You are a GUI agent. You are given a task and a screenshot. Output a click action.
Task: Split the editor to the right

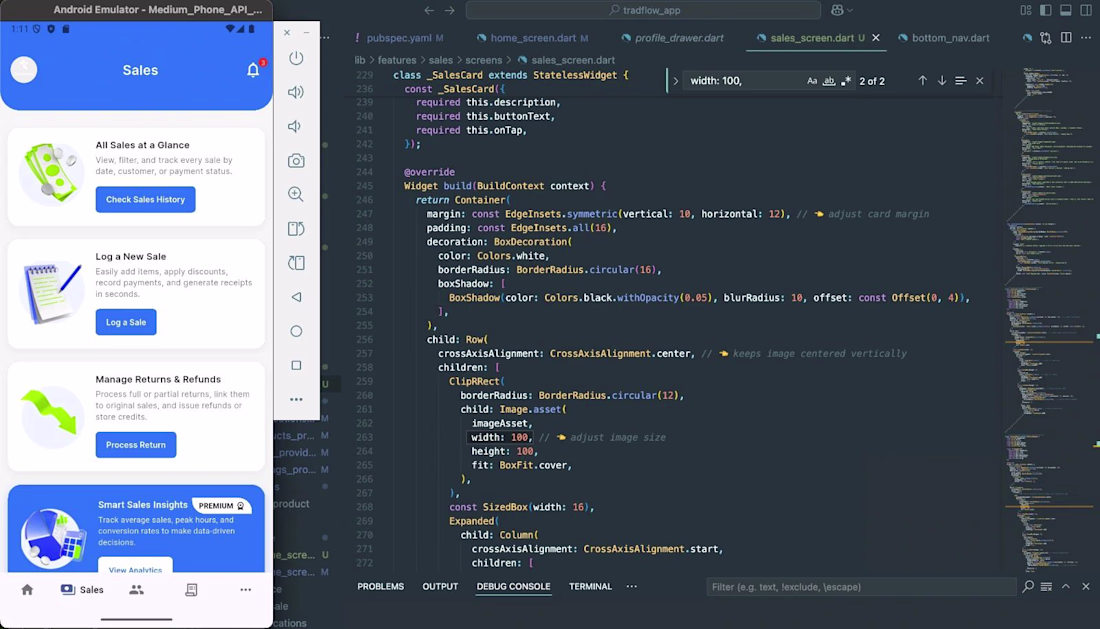[x=1066, y=38]
